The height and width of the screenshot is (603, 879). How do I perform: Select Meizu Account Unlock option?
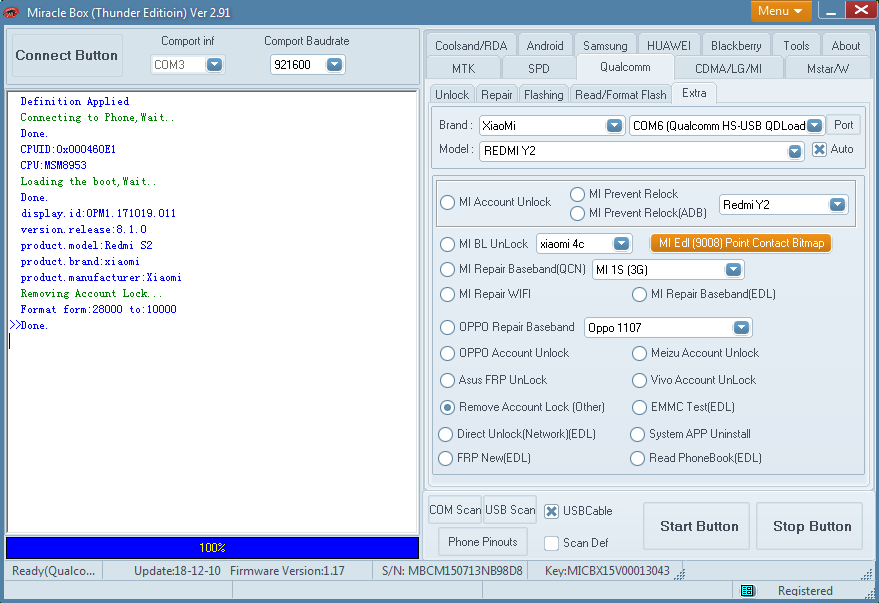click(x=639, y=353)
